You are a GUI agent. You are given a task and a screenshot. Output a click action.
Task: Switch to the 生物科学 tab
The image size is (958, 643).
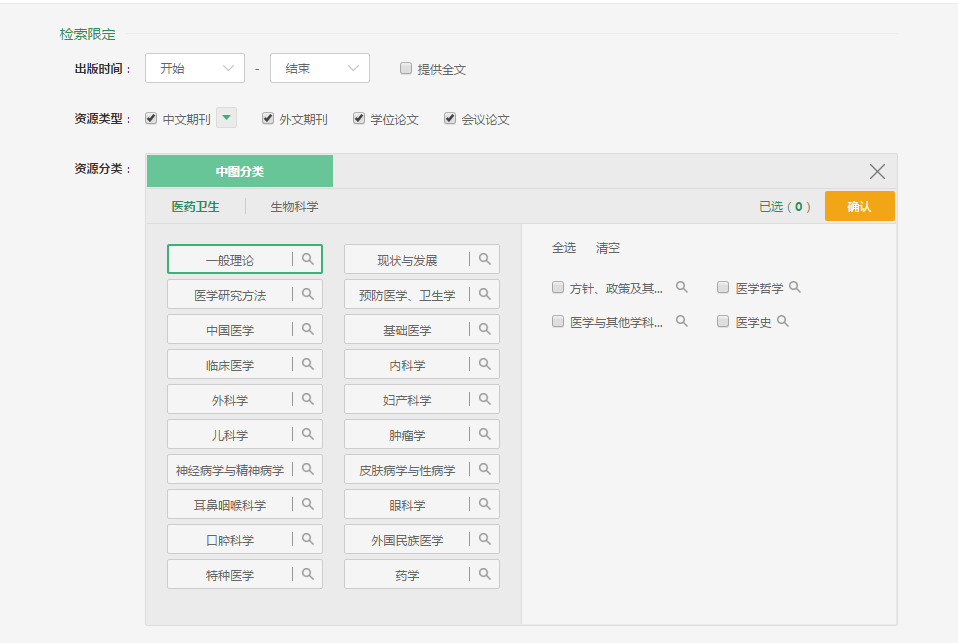(294, 207)
